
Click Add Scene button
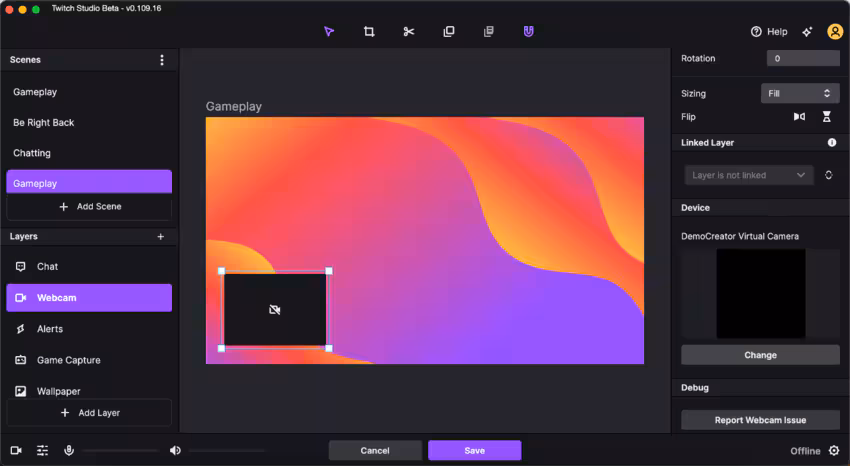tap(89, 206)
